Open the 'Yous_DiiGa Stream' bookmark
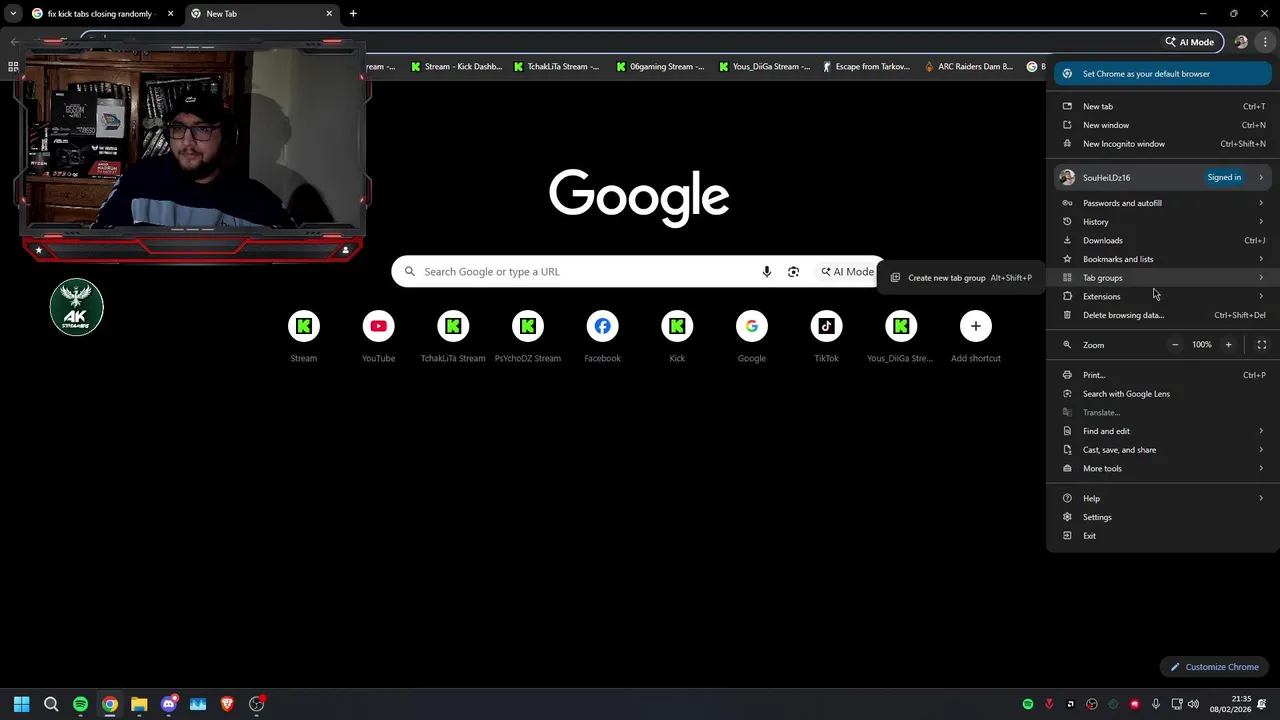Image resolution: width=1280 pixels, height=720 pixels. tap(765, 67)
